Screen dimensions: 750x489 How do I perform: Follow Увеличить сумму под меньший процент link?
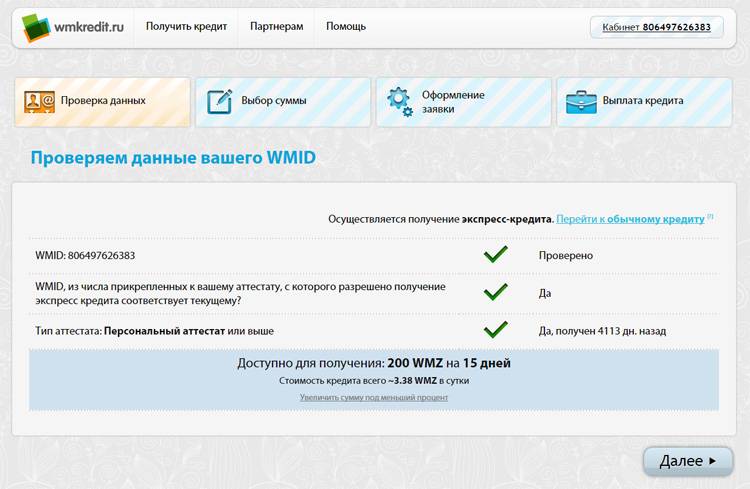tap(374, 397)
